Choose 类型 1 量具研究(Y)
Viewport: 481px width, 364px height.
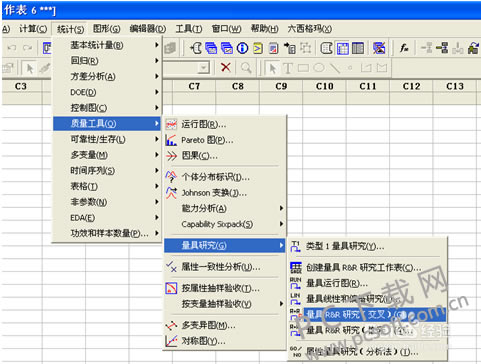[367, 247]
